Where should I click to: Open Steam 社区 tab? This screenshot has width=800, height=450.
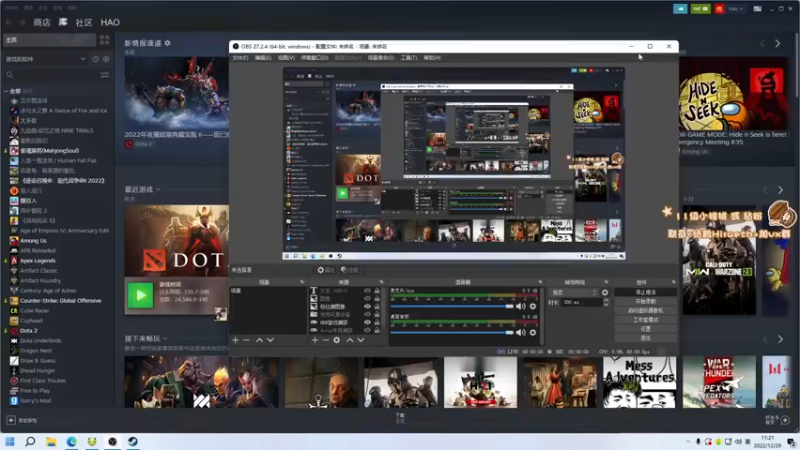(84, 22)
